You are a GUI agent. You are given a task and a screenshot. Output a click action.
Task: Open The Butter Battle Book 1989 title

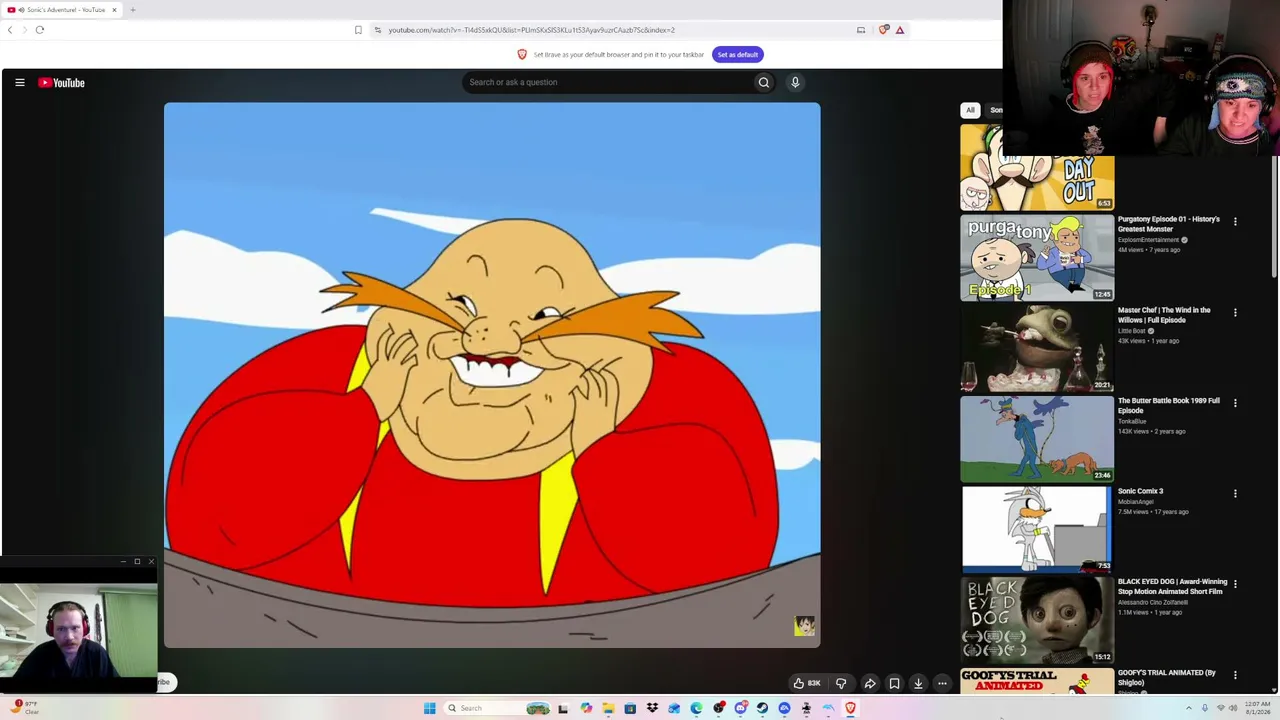point(1169,405)
